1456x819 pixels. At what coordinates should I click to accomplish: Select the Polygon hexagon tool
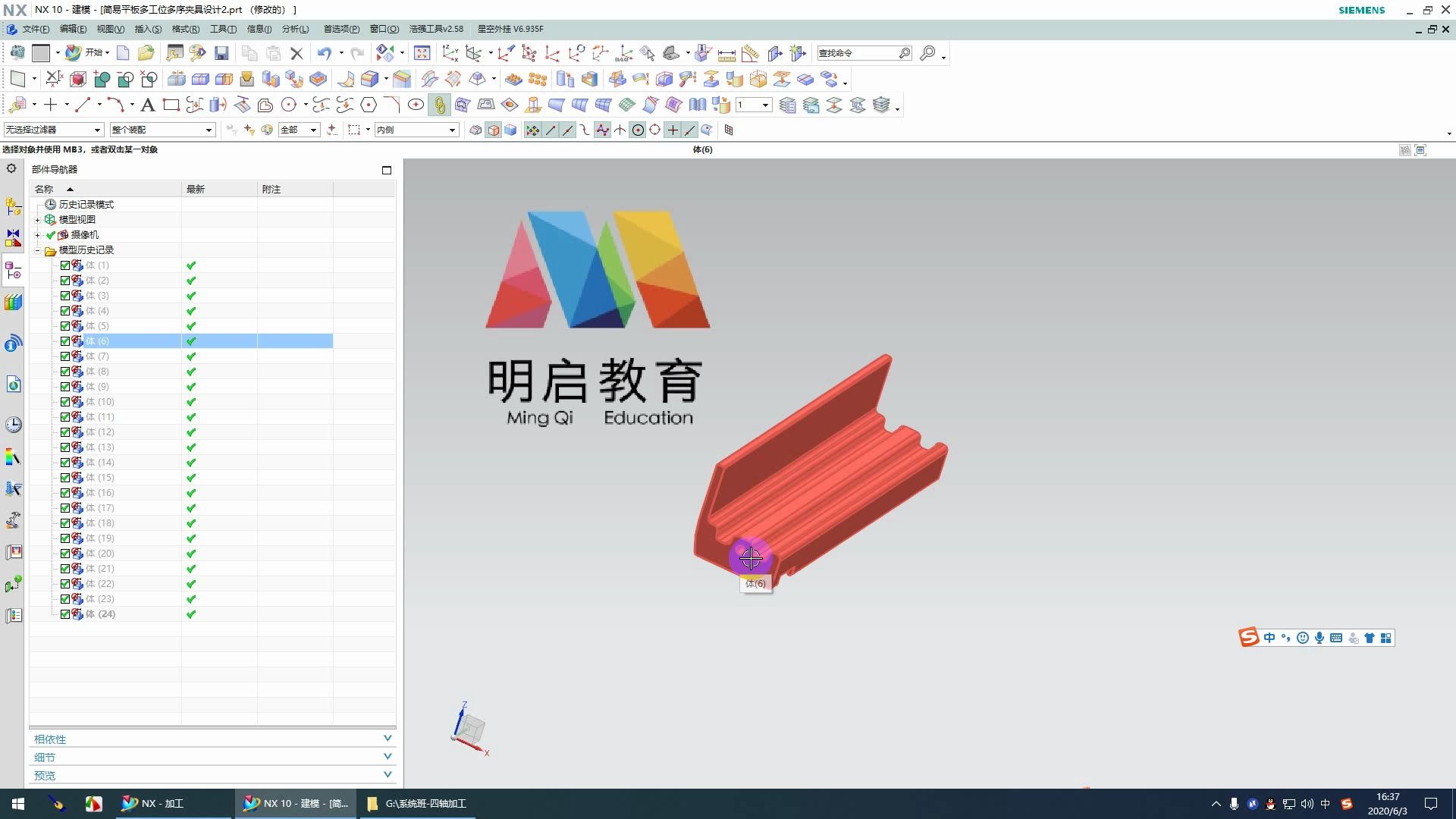[369, 105]
